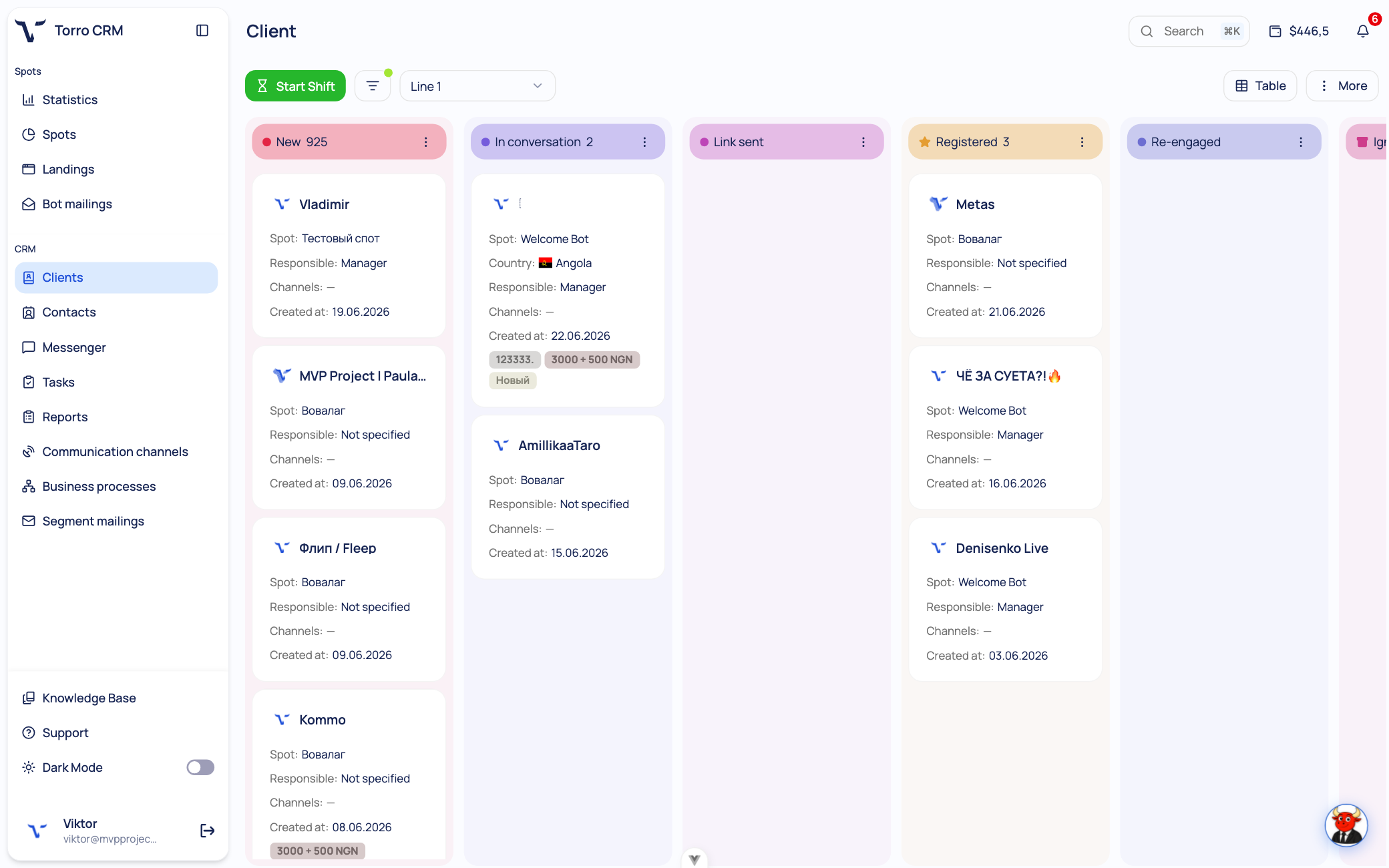Click the Start Shift button

point(295,86)
